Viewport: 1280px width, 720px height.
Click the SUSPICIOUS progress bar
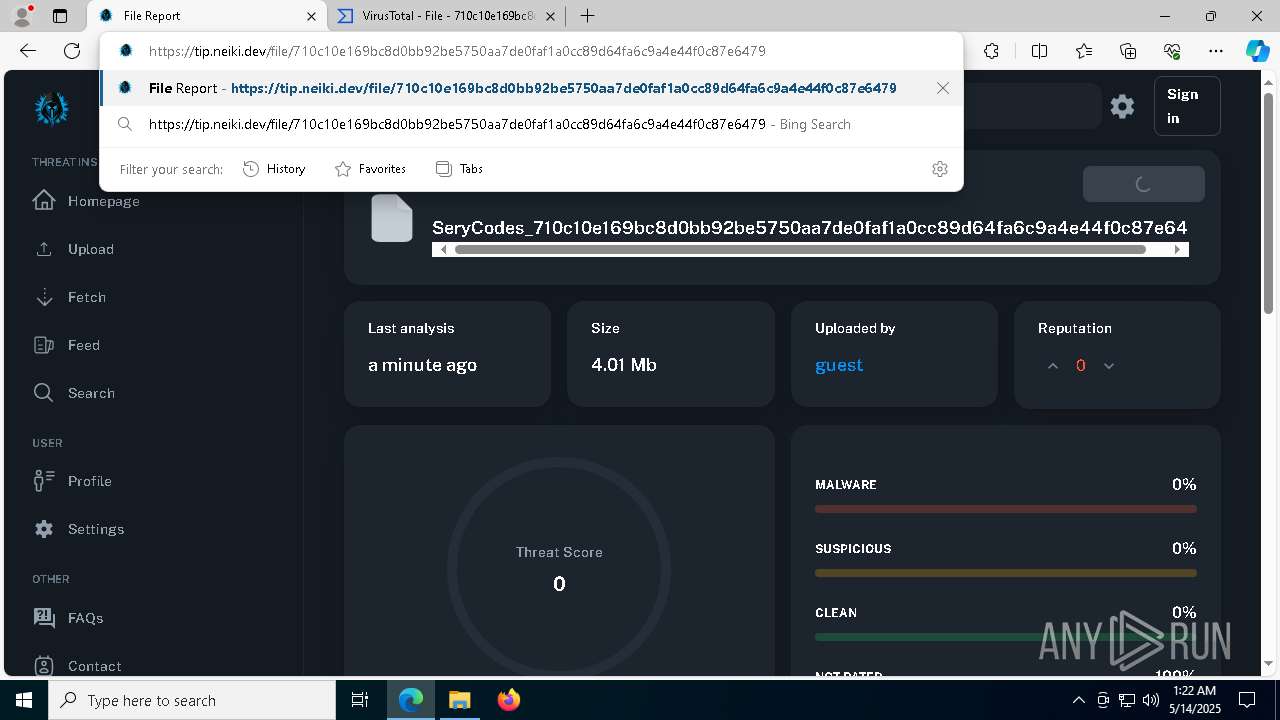pos(1005,573)
